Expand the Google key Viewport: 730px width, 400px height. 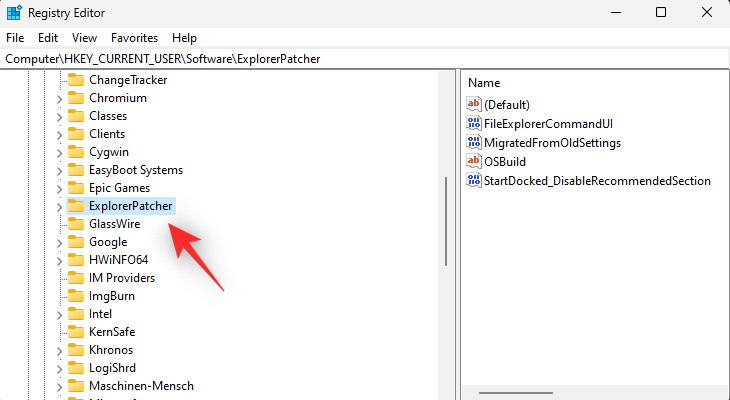click(x=59, y=243)
